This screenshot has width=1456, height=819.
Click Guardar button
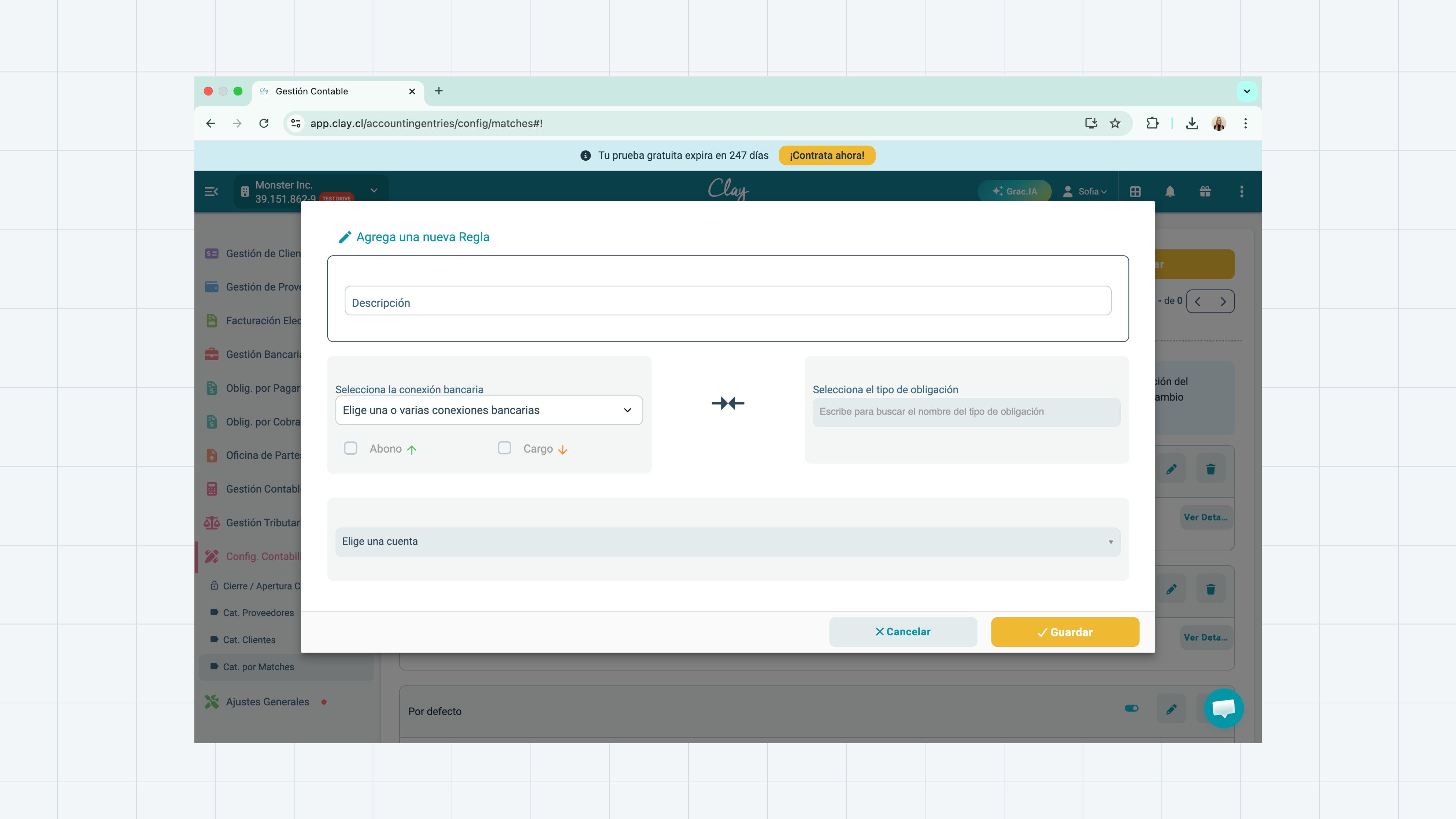pos(1065,632)
